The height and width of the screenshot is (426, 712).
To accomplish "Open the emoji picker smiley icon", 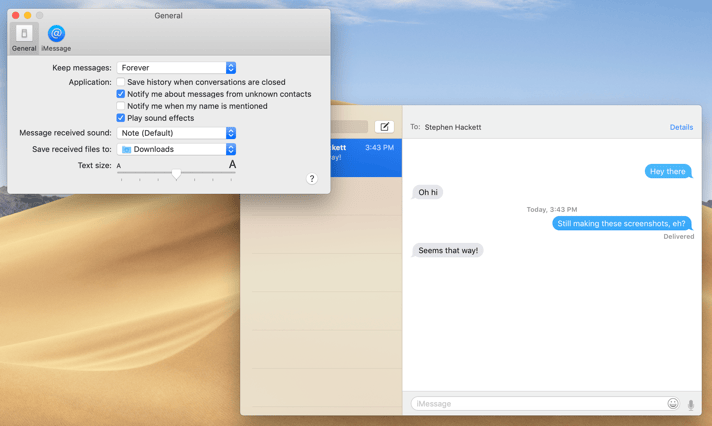I will click(672, 403).
